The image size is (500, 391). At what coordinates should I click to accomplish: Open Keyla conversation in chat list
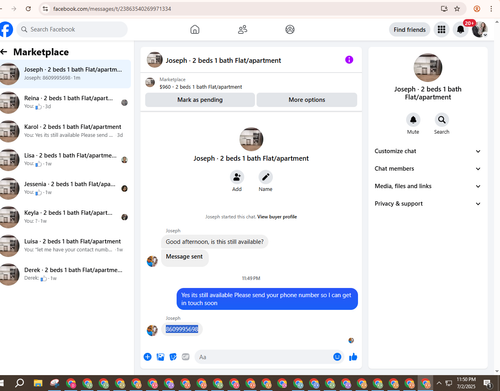[x=65, y=217]
